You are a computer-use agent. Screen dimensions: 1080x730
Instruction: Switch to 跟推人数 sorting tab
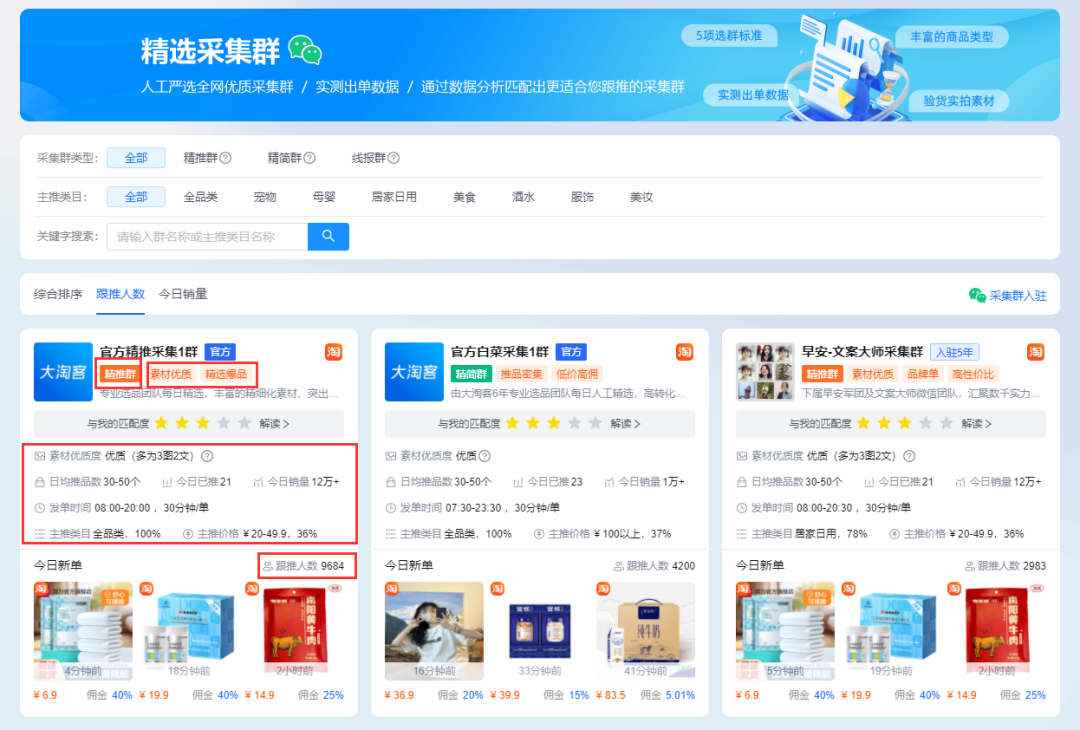tap(121, 294)
